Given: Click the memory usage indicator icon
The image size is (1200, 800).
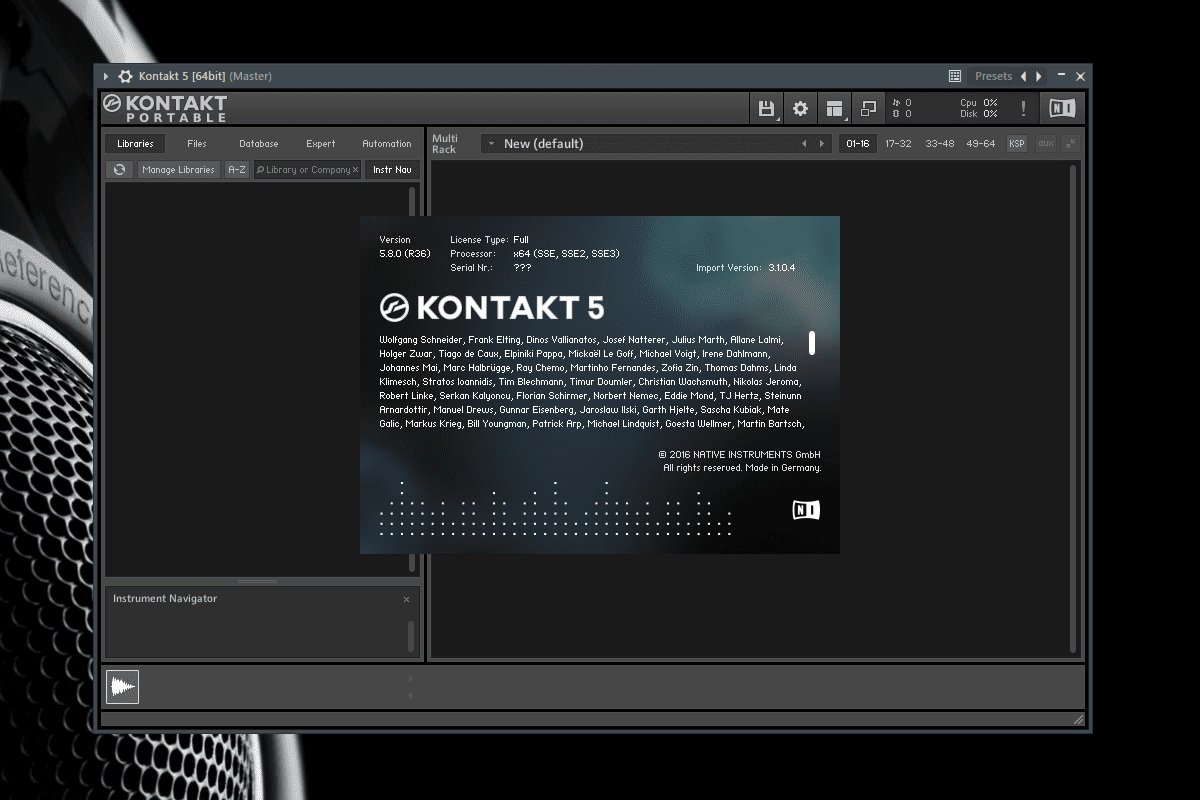Looking at the screenshot, I should 896,114.
